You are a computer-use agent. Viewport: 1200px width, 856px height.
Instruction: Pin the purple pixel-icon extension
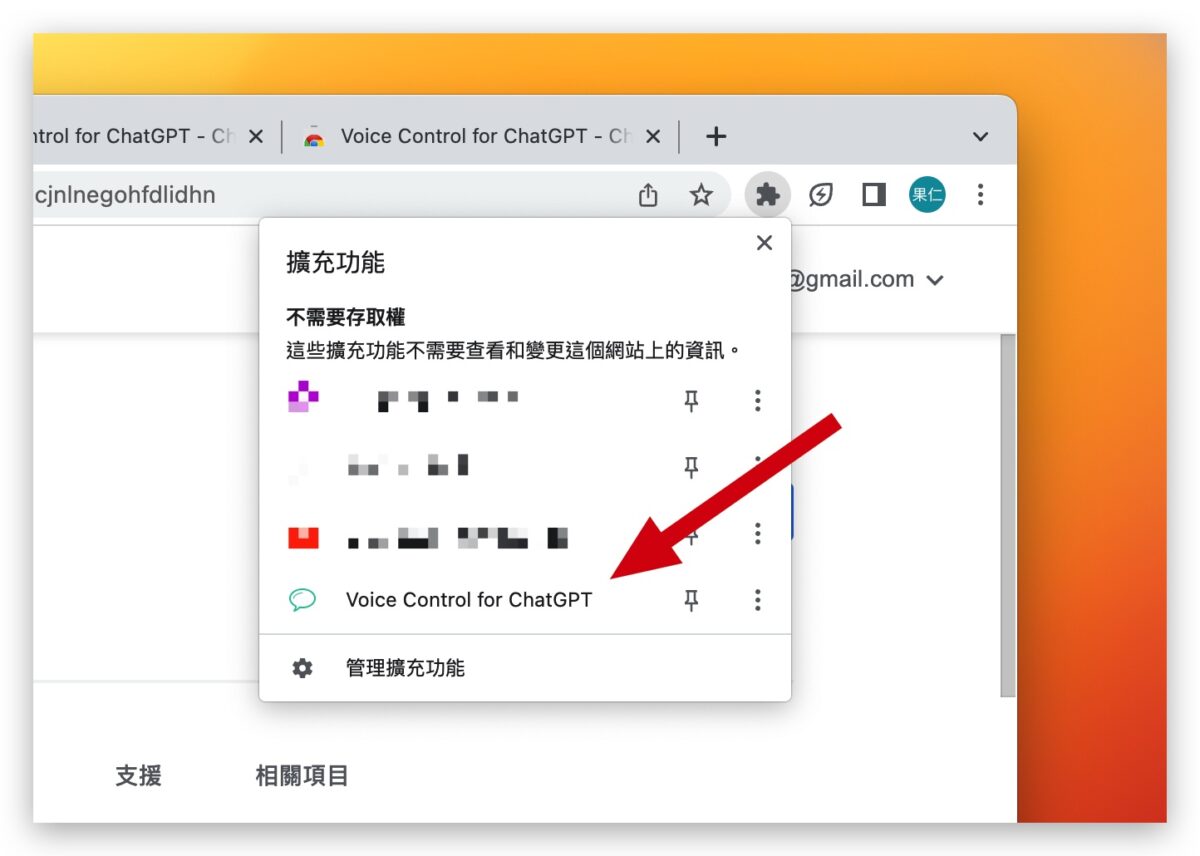691,401
